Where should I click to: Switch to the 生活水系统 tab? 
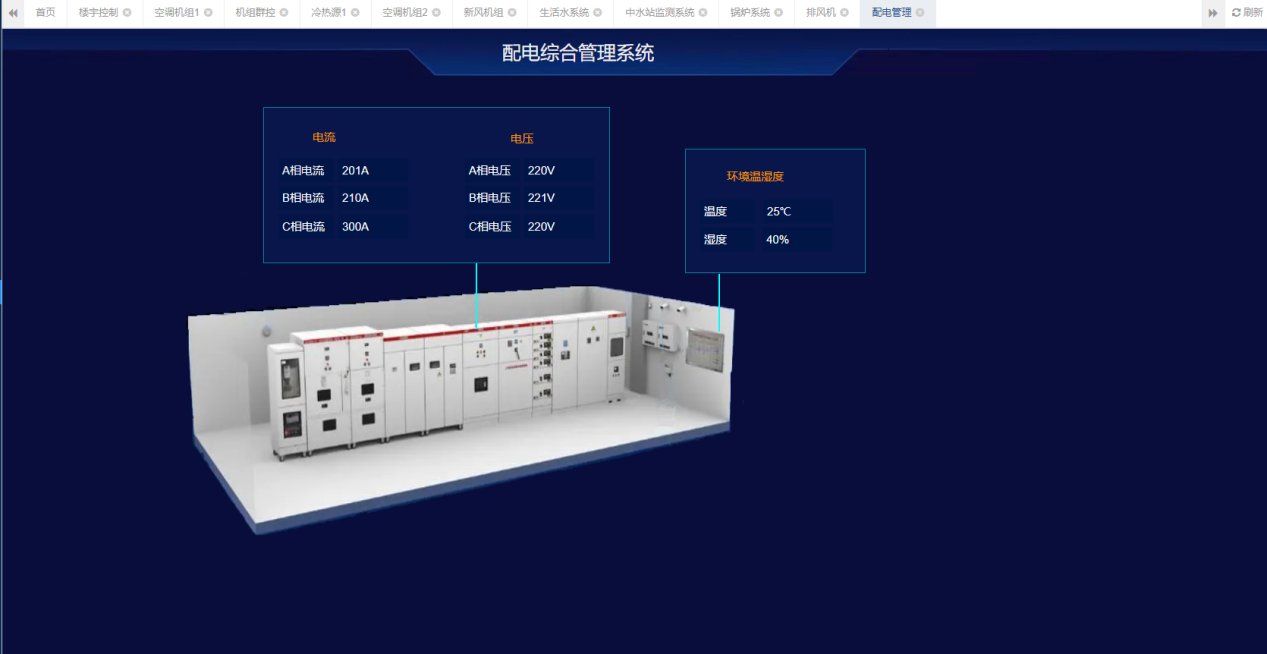[564, 13]
